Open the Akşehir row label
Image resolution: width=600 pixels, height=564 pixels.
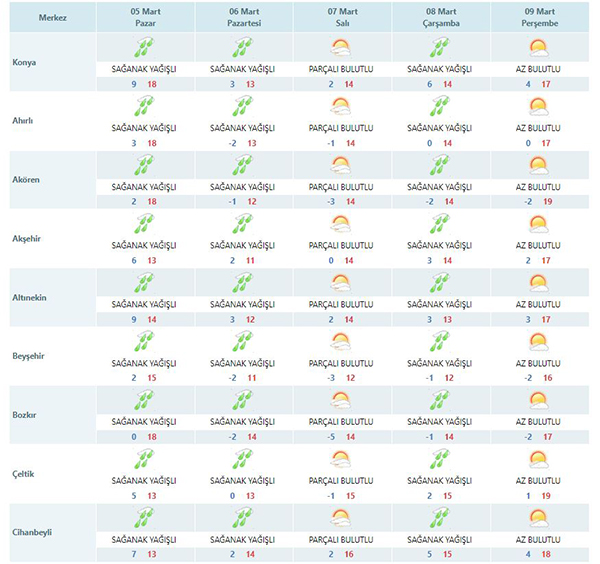tap(26, 239)
